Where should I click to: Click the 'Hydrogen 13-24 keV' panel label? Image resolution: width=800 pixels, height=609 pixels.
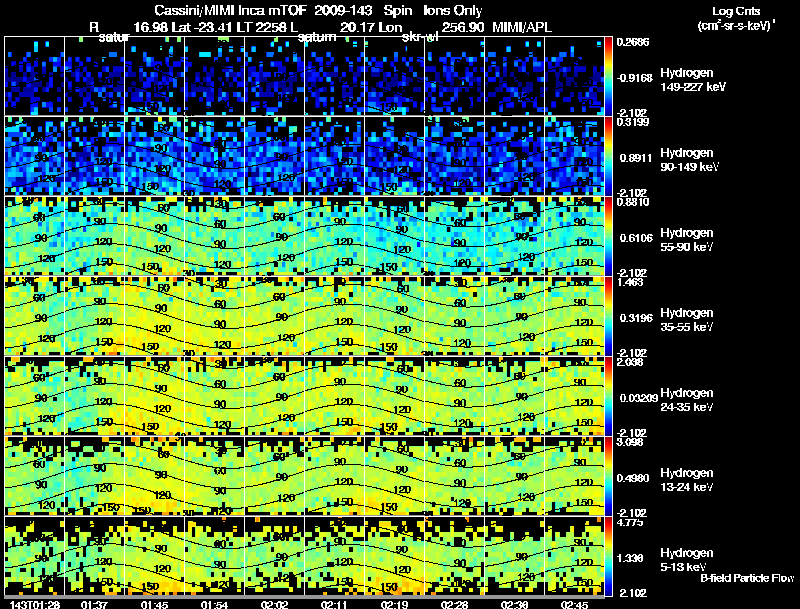coord(687,480)
